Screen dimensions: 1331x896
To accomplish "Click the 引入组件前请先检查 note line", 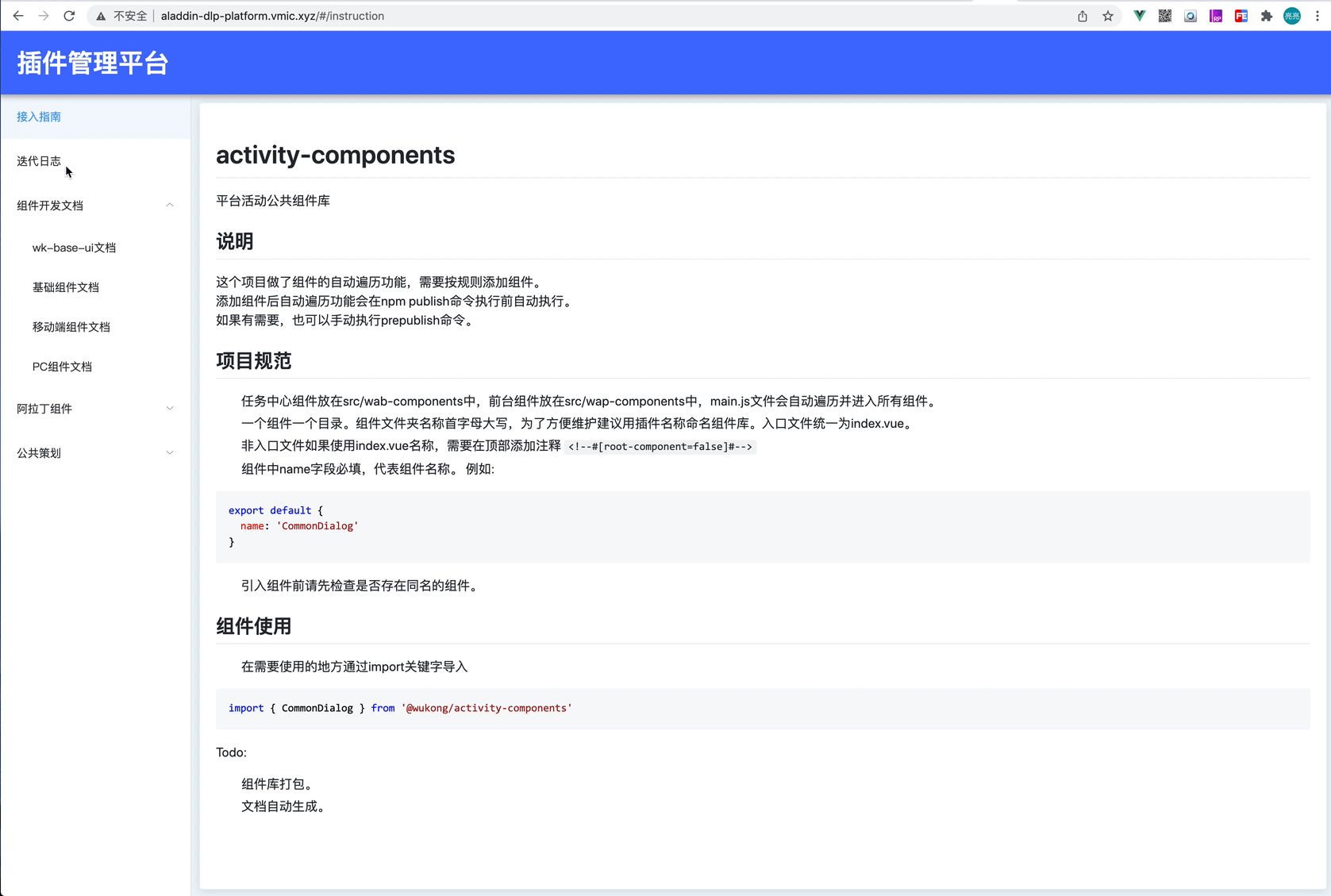I will 361,586.
